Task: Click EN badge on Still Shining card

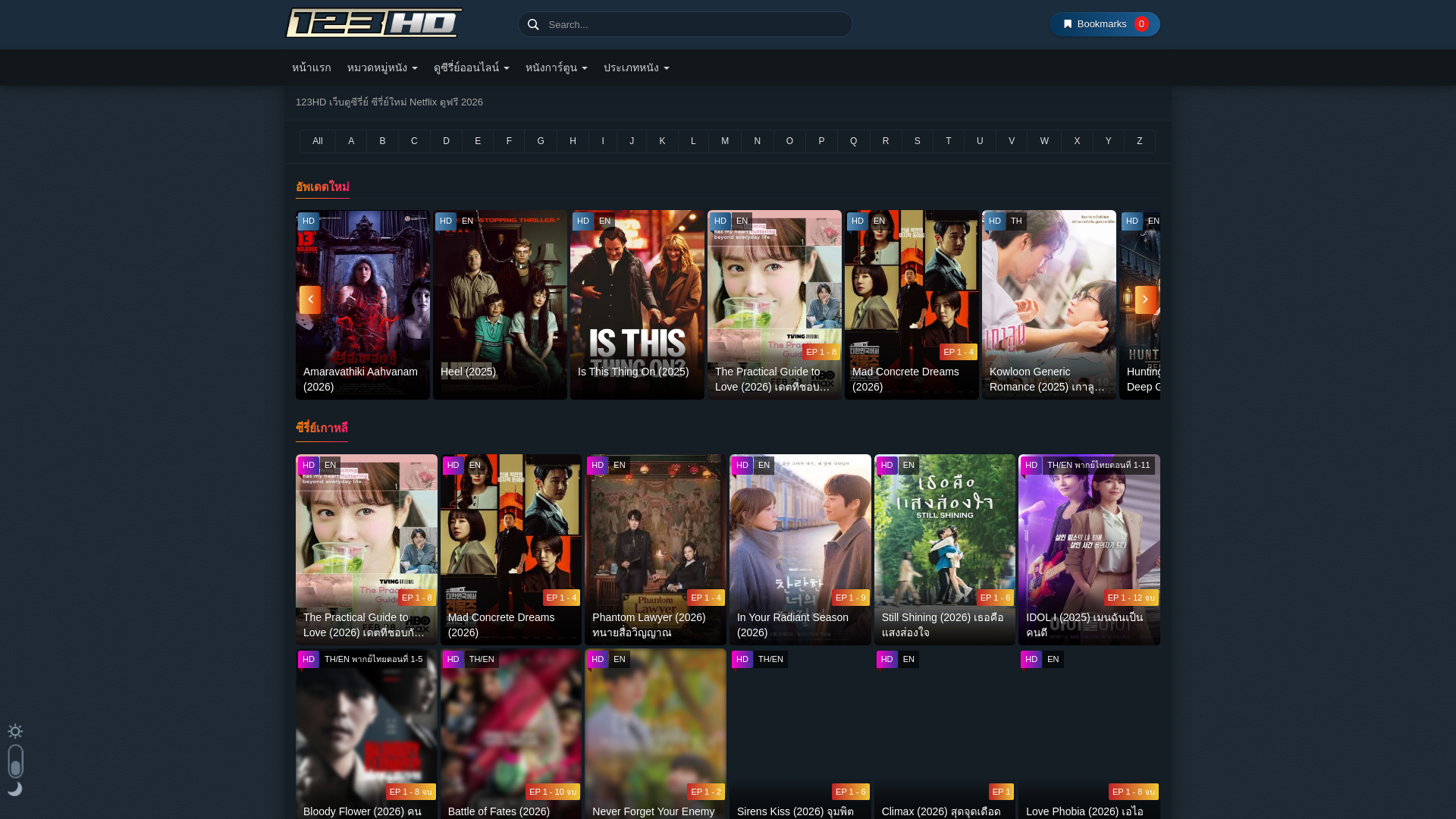Action: [x=908, y=466]
